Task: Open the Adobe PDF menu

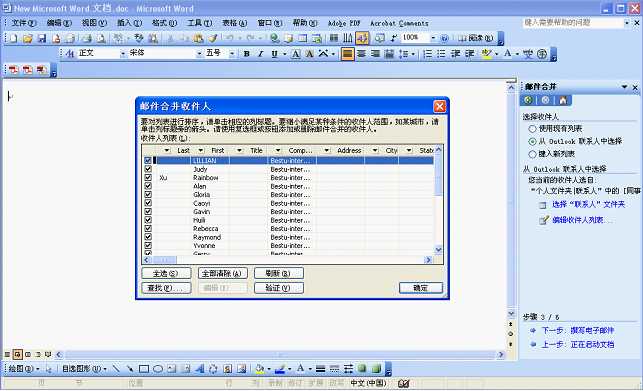Action: click(x=344, y=23)
